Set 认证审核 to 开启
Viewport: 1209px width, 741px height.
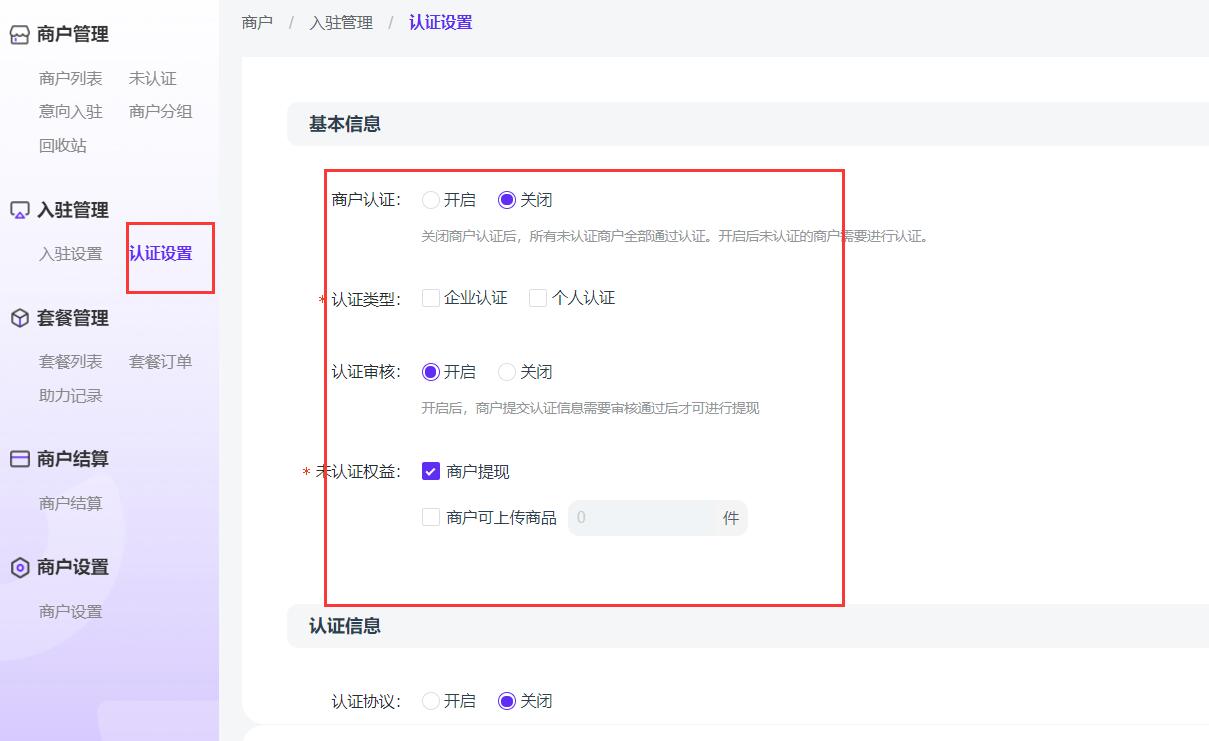(431, 372)
